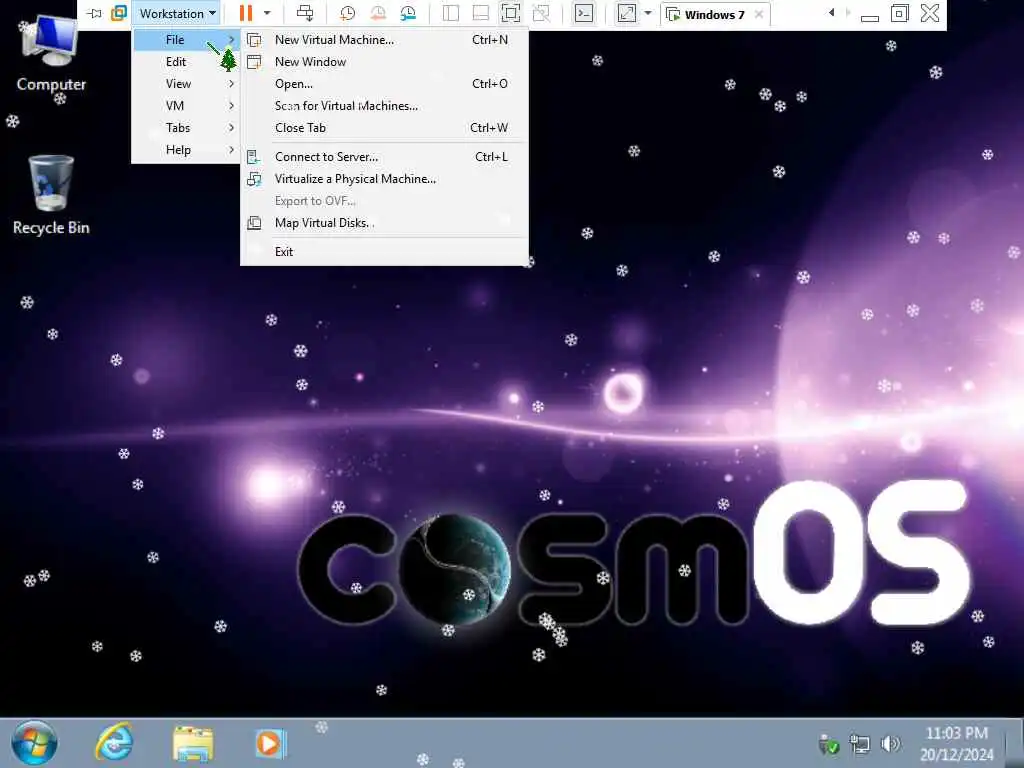Choose Open... from File menu

tap(384, 84)
